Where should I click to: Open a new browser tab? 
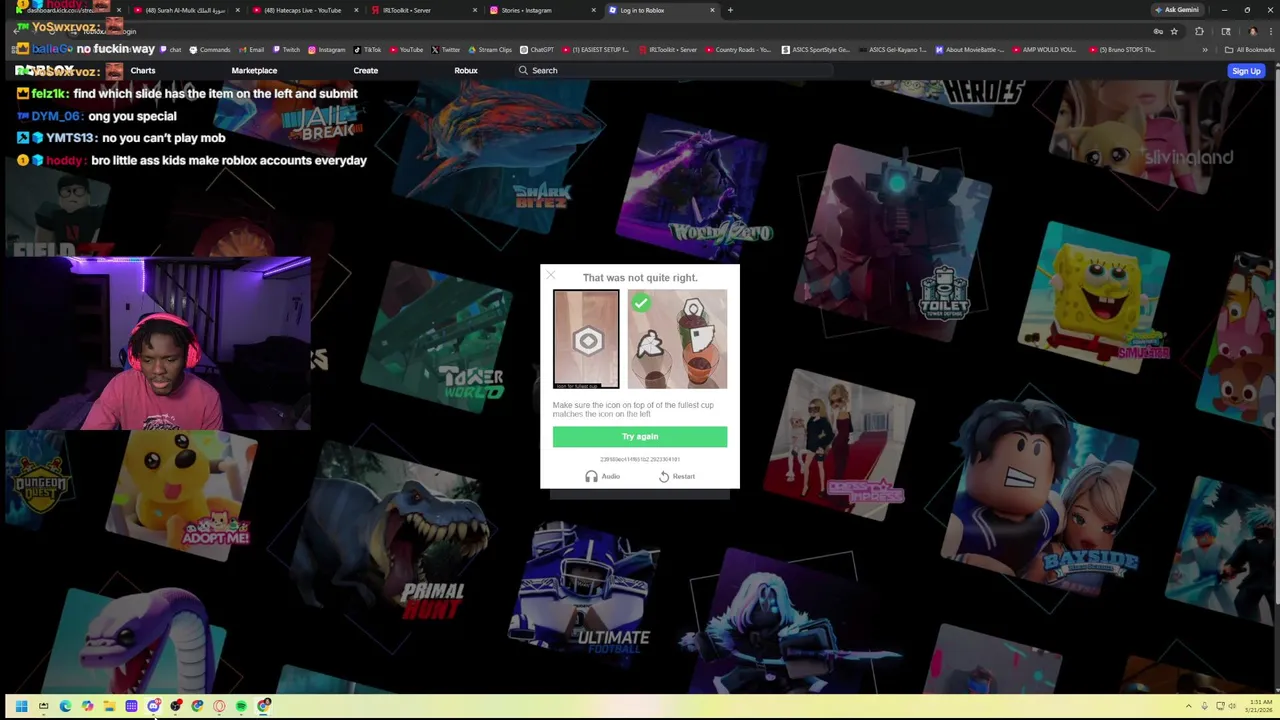tap(730, 10)
